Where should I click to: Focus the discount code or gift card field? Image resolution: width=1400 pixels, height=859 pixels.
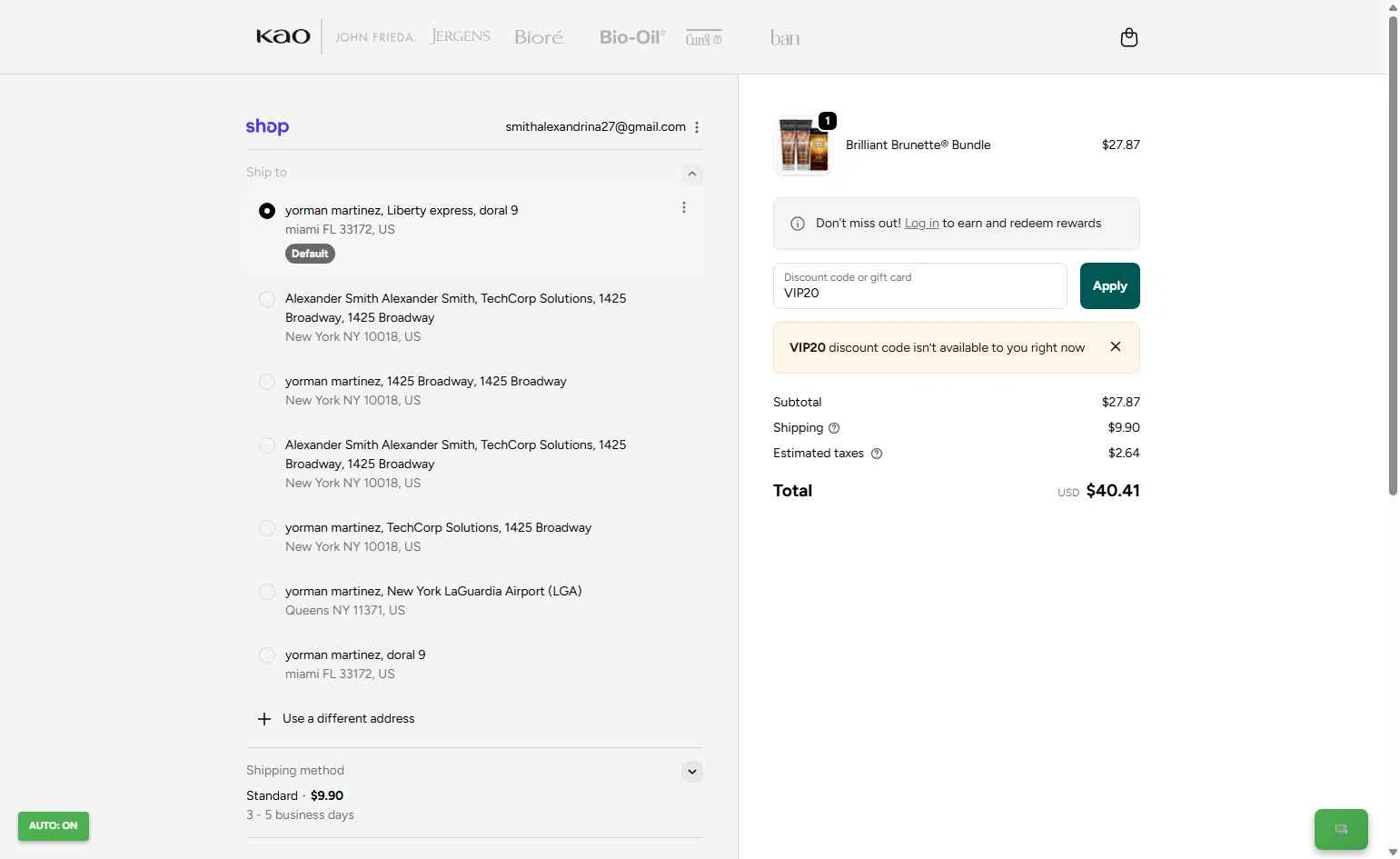[x=919, y=286]
